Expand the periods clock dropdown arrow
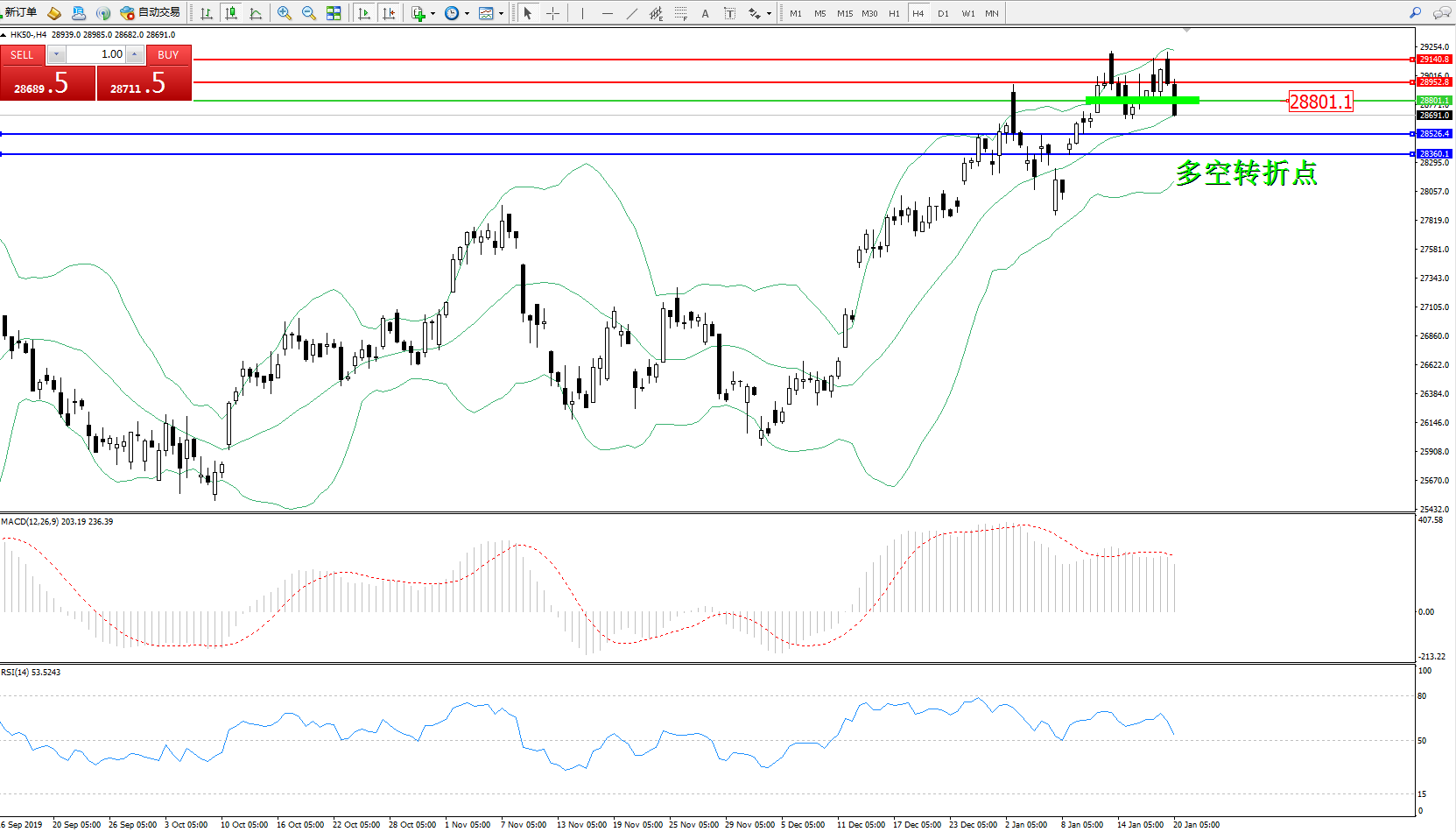The height and width of the screenshot is (832, 1456). [467, 13]
